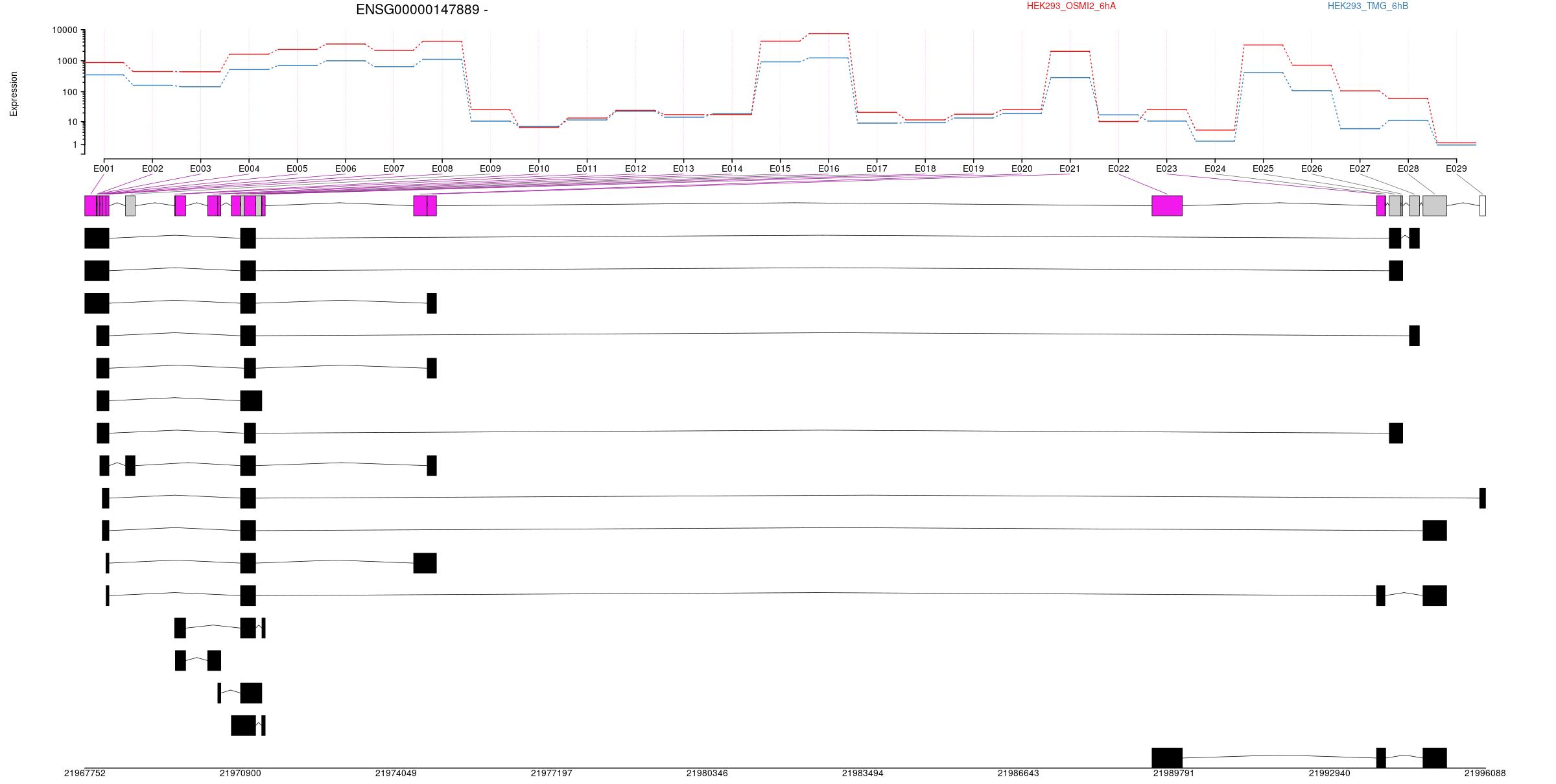Select exon label E011

click(x=587, y=168)
